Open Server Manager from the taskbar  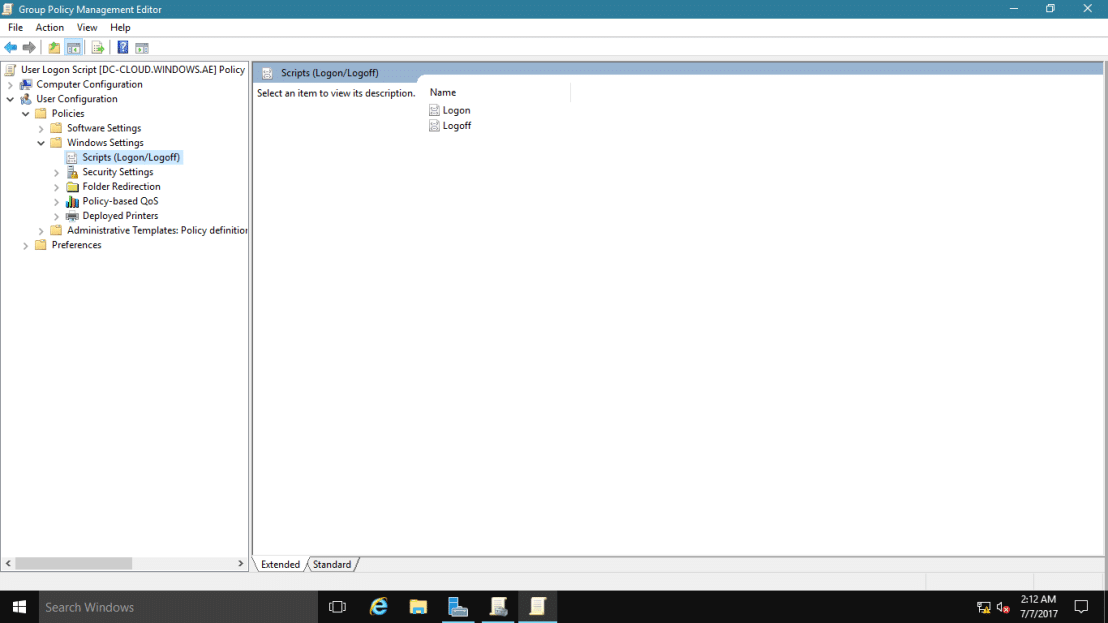click(x=458, y=607)
